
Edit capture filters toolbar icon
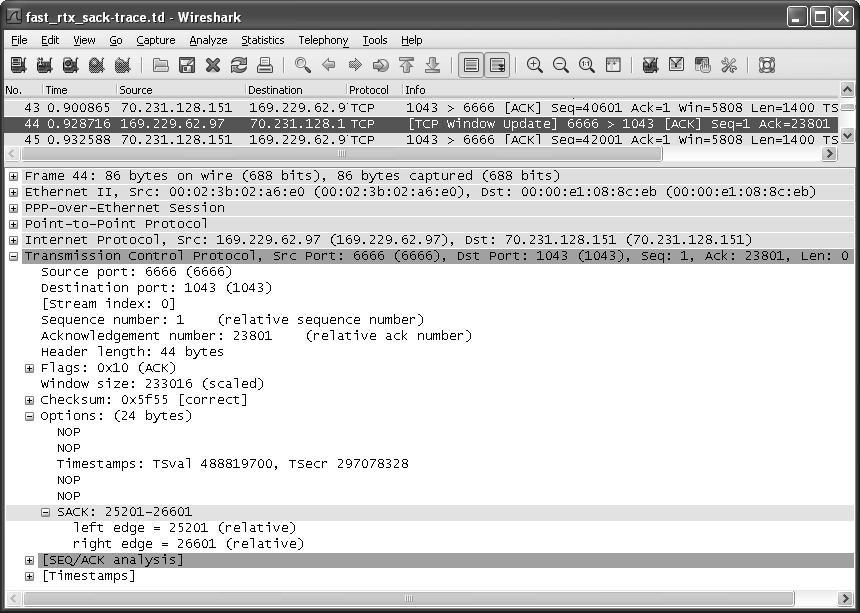(650, 65)
